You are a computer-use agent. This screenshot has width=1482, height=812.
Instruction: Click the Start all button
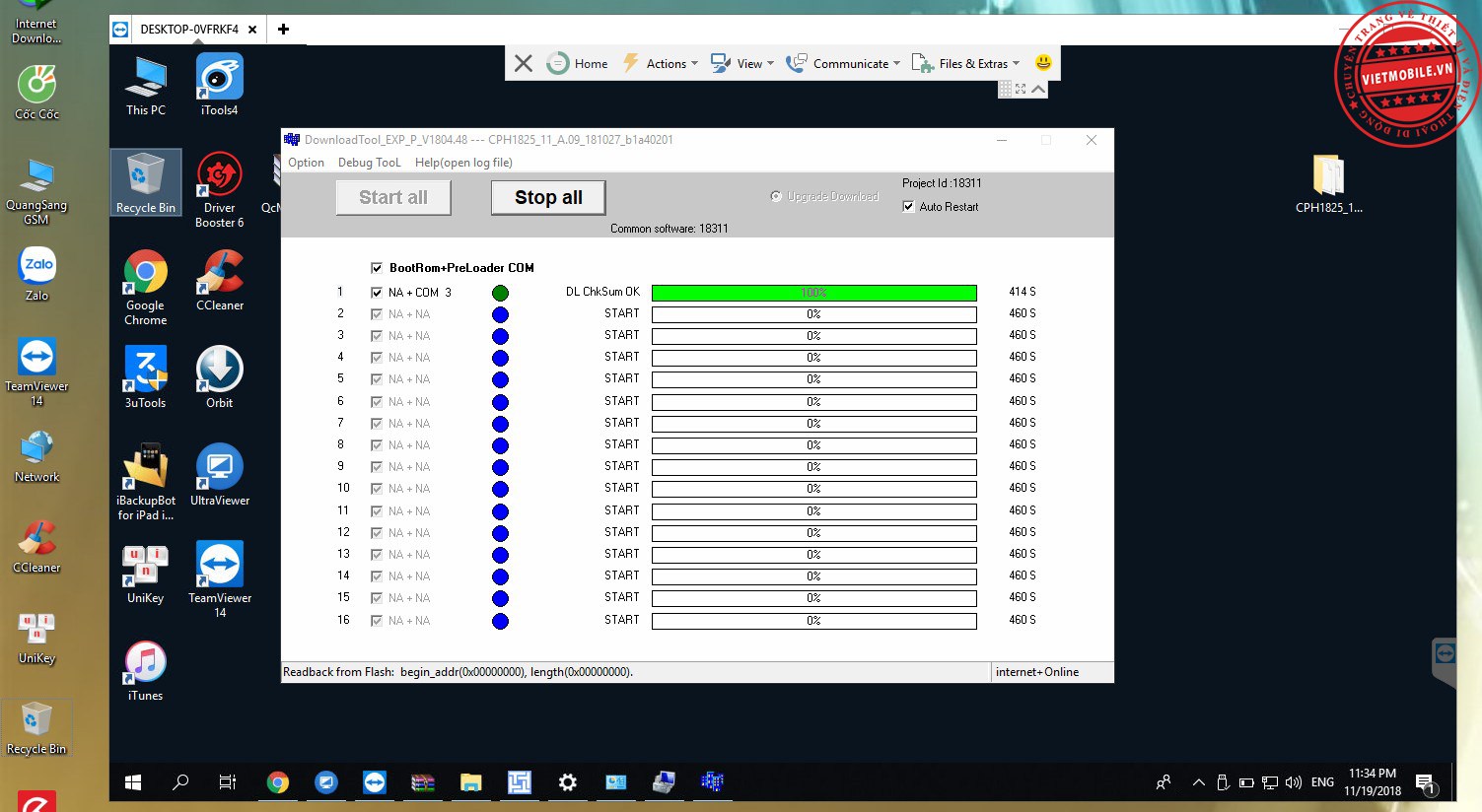coord(393,197)
